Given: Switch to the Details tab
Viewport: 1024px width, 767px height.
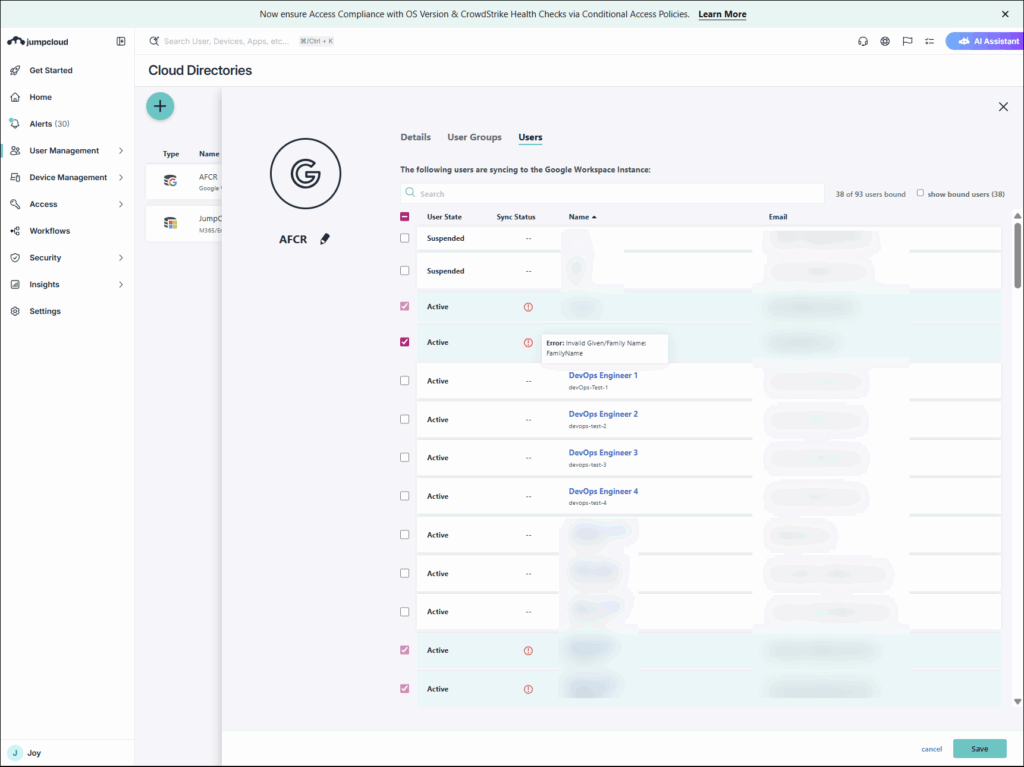Looking at the screenshot, I should tap(415, 137).
